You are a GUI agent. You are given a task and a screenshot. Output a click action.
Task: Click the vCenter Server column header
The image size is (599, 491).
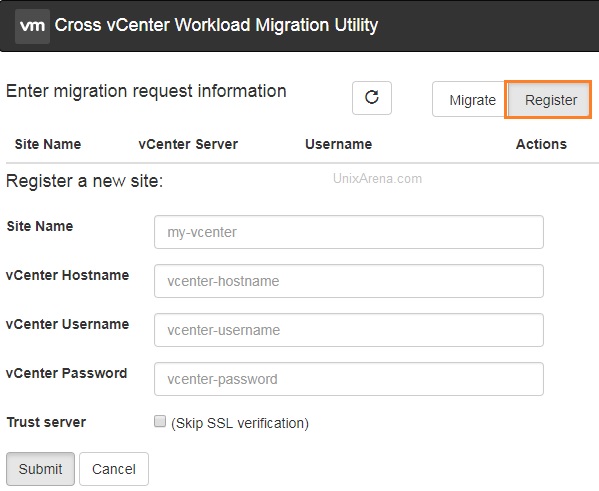(x=188, y=144)
